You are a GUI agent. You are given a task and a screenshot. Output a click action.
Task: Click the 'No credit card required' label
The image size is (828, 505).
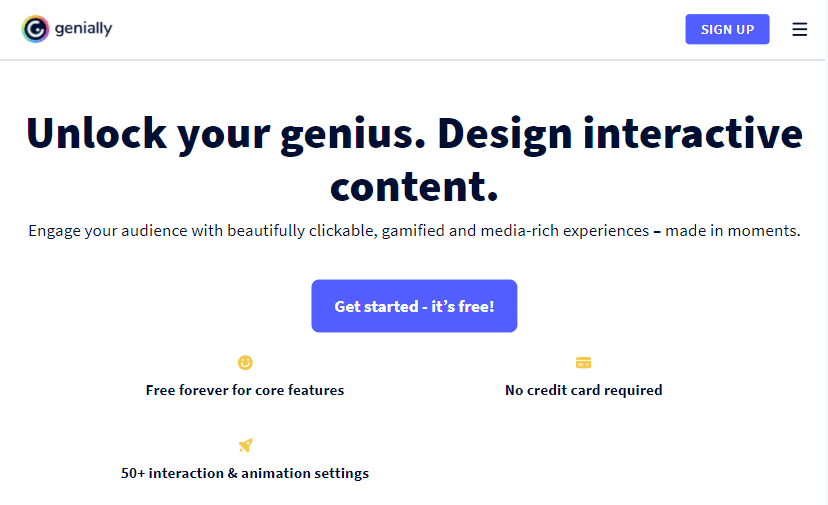click(x=584, y=390)
